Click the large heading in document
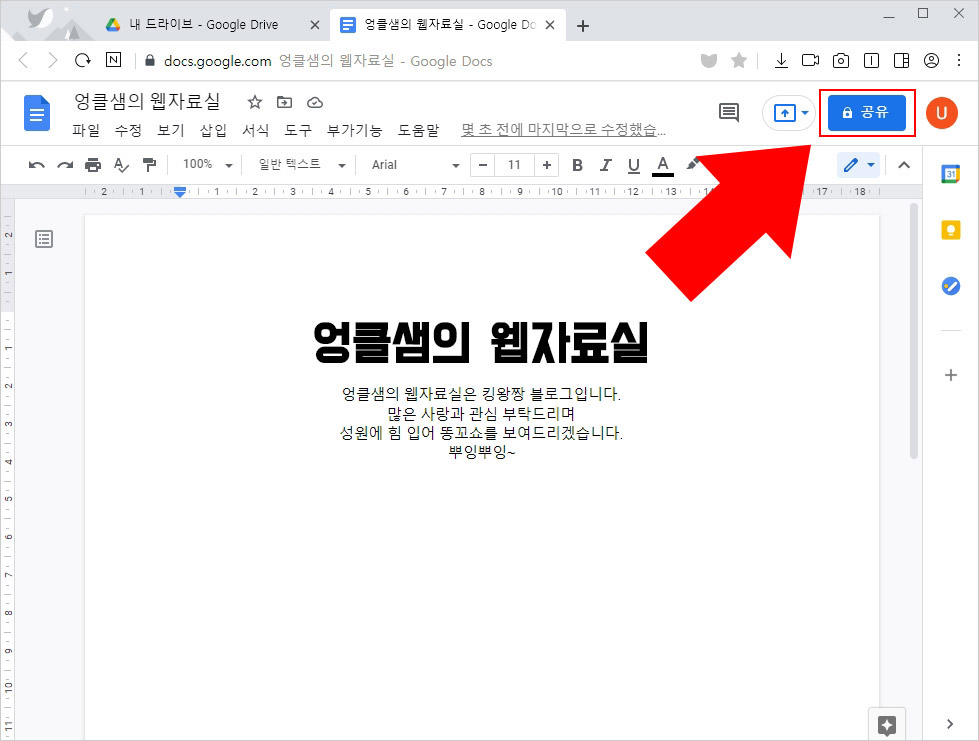Viewport: 979px width, 741px height. click(x=481, y=342)
